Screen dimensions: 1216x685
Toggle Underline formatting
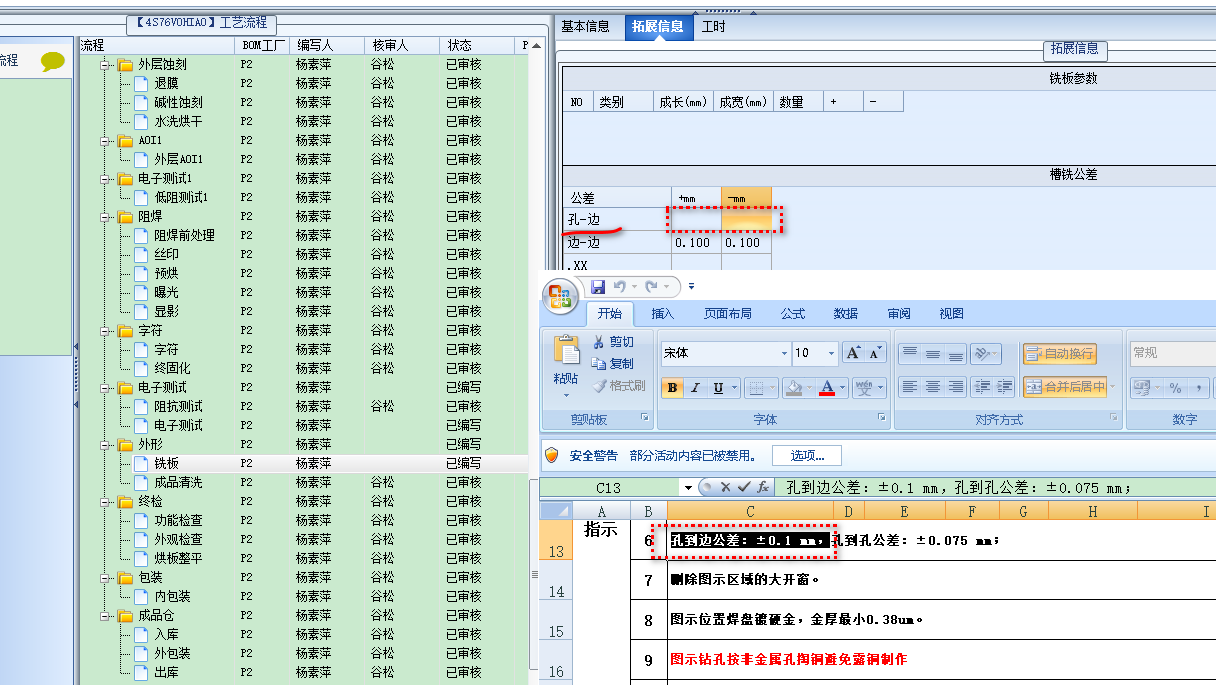tap(718, 388)
